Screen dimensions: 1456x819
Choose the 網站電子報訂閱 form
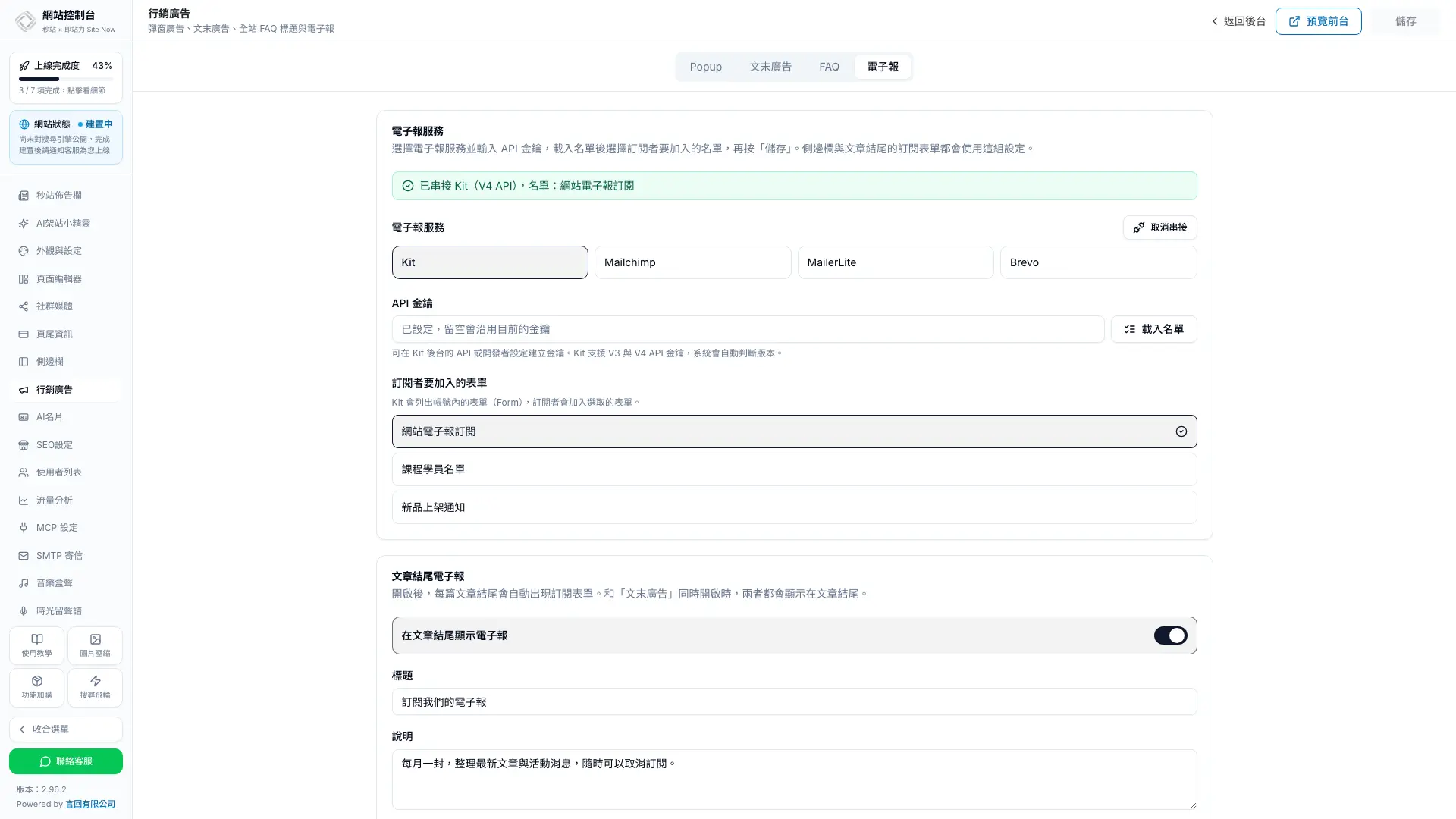794,431
